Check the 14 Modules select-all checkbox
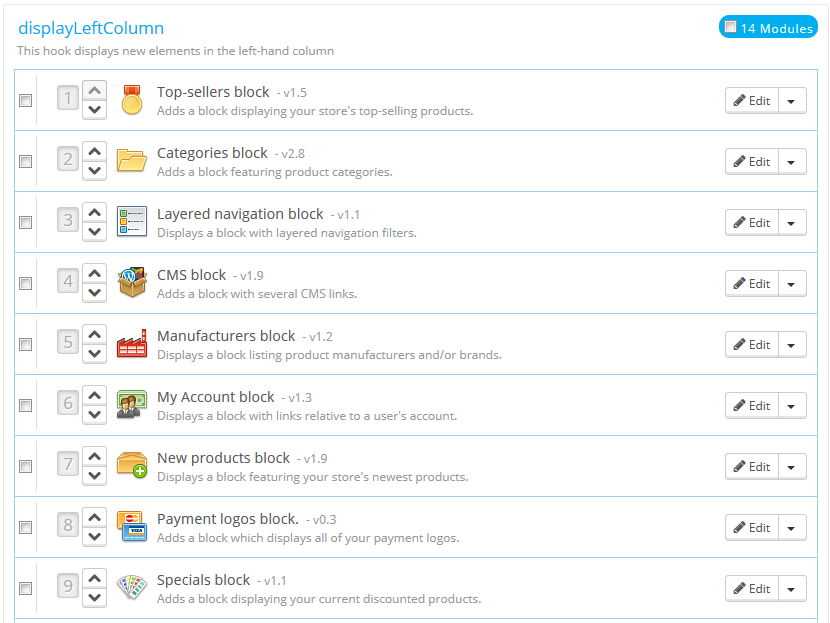 tap(730, 27)
